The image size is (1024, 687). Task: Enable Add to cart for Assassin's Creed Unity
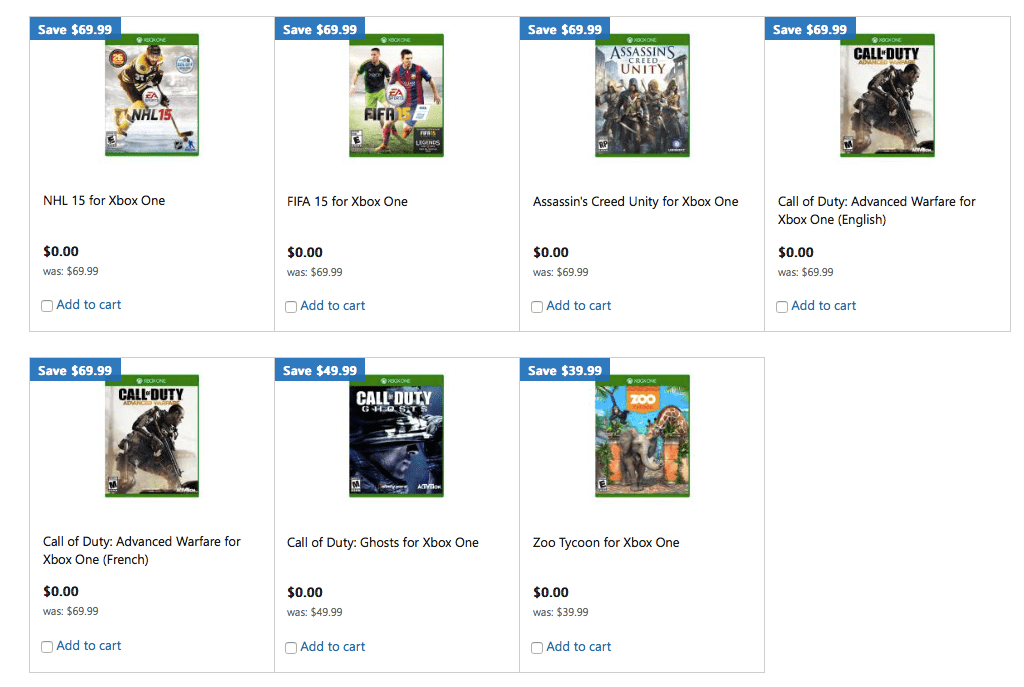[536, 307]
